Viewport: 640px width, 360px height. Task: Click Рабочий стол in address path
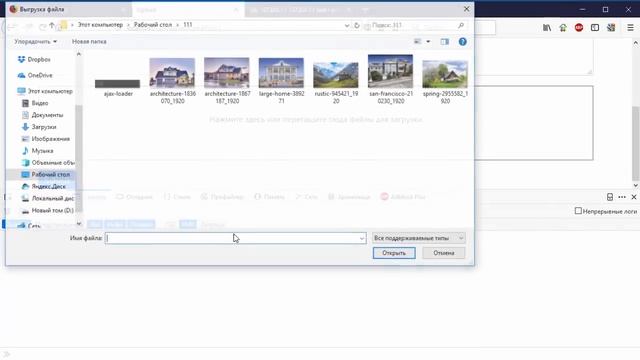click(x=153, y=25)
